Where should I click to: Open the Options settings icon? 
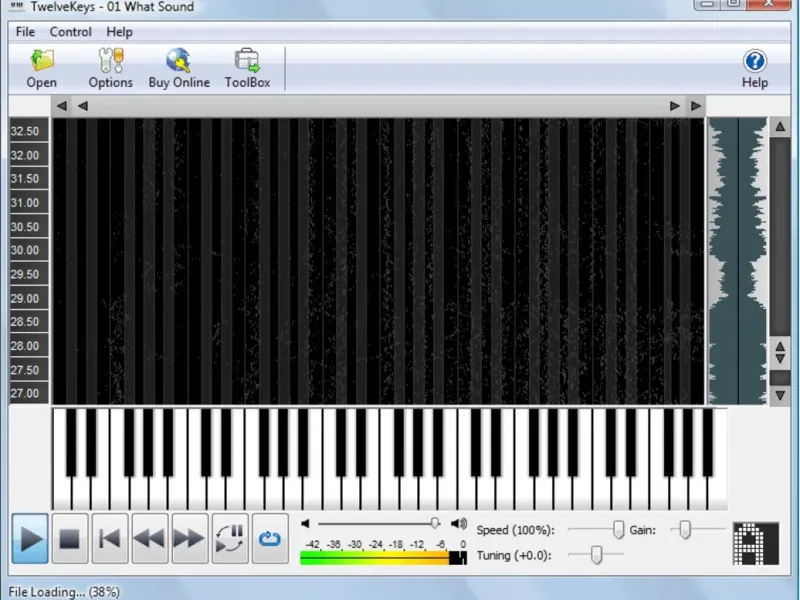click(x=110, y=68)
